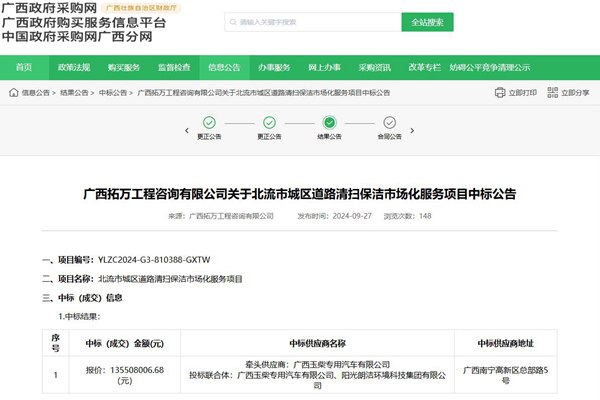
Task: Click the first 更正公告 checkmark step icon
Action: click(208, 123)
